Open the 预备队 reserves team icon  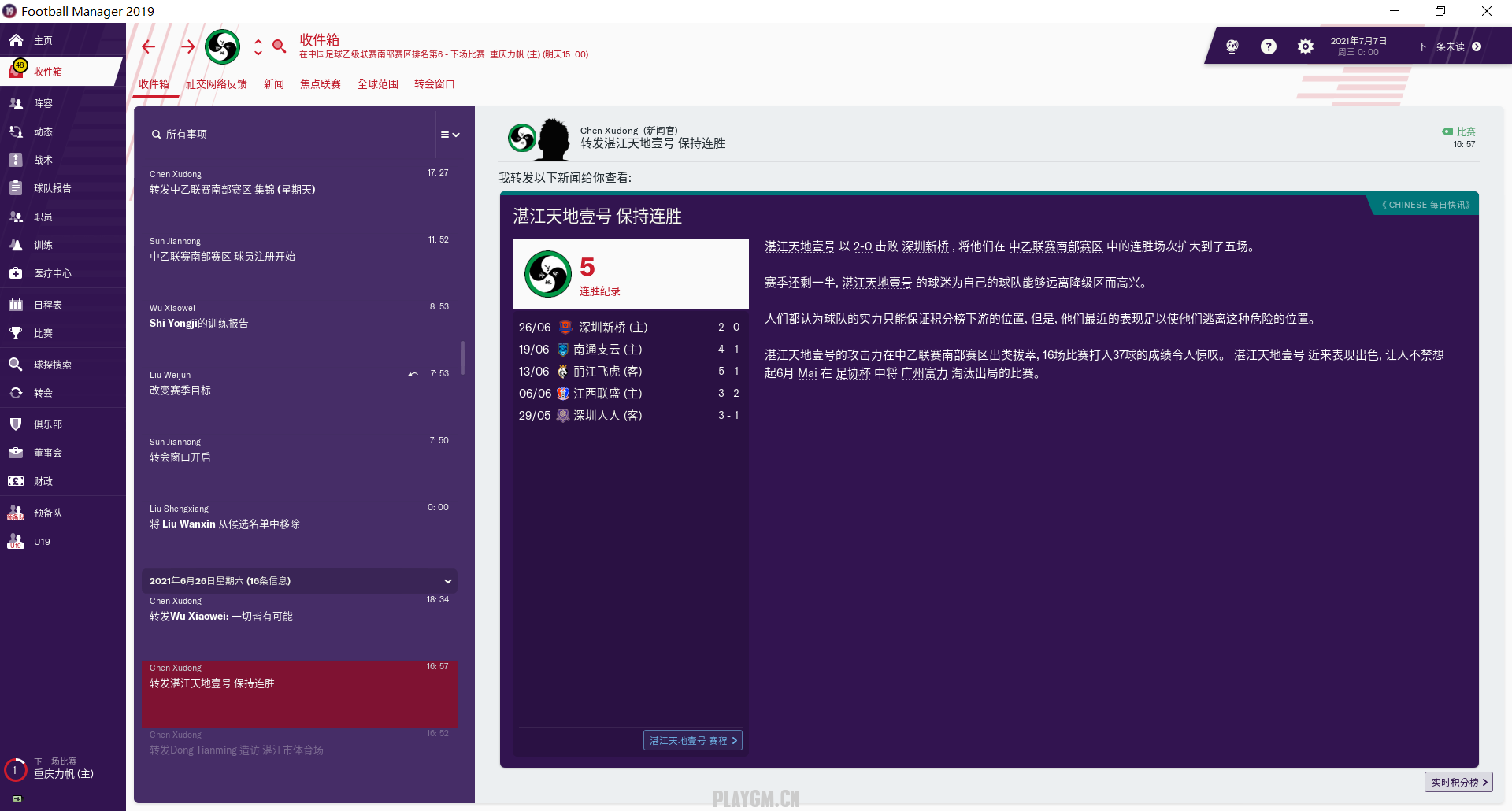16,513
